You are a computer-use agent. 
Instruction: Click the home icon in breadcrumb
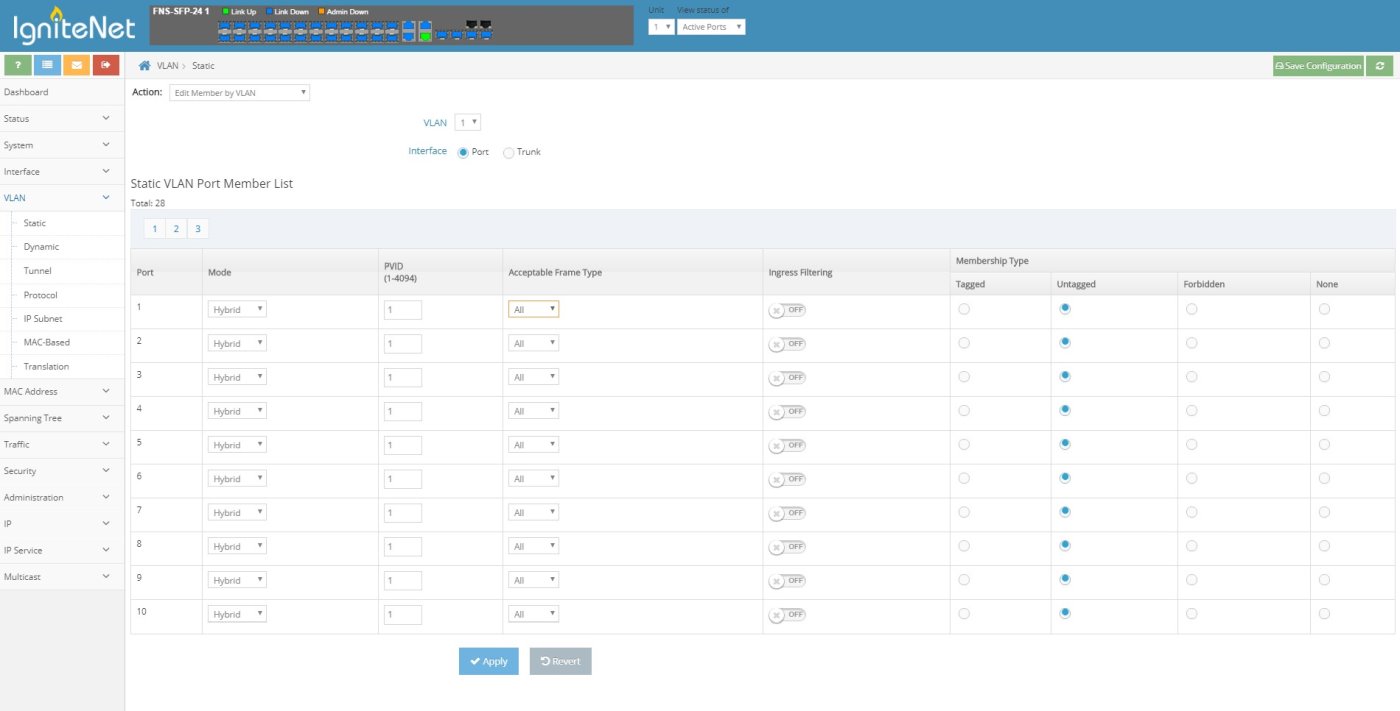[x=144, y=66]
